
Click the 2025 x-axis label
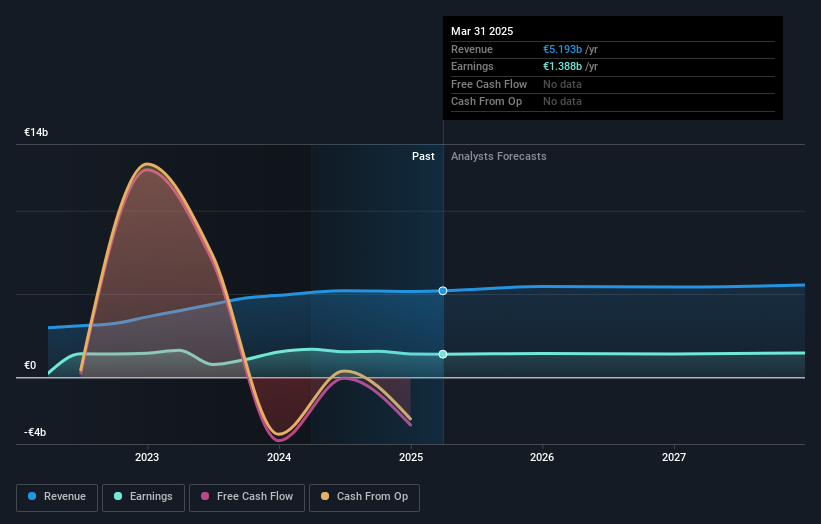click(x=410, y=457)
